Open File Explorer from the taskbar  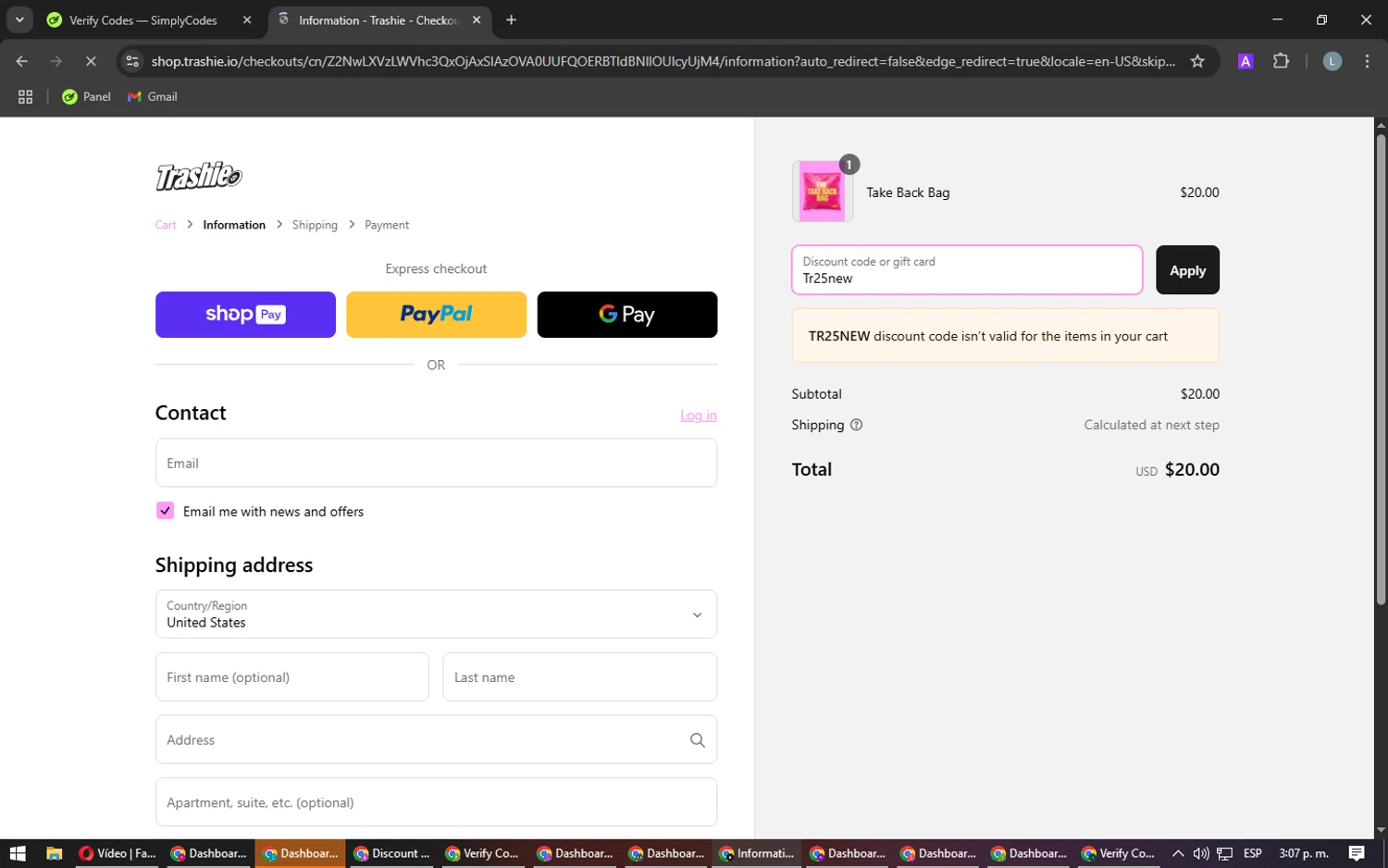pyautogui.click(x=54, y=853)
